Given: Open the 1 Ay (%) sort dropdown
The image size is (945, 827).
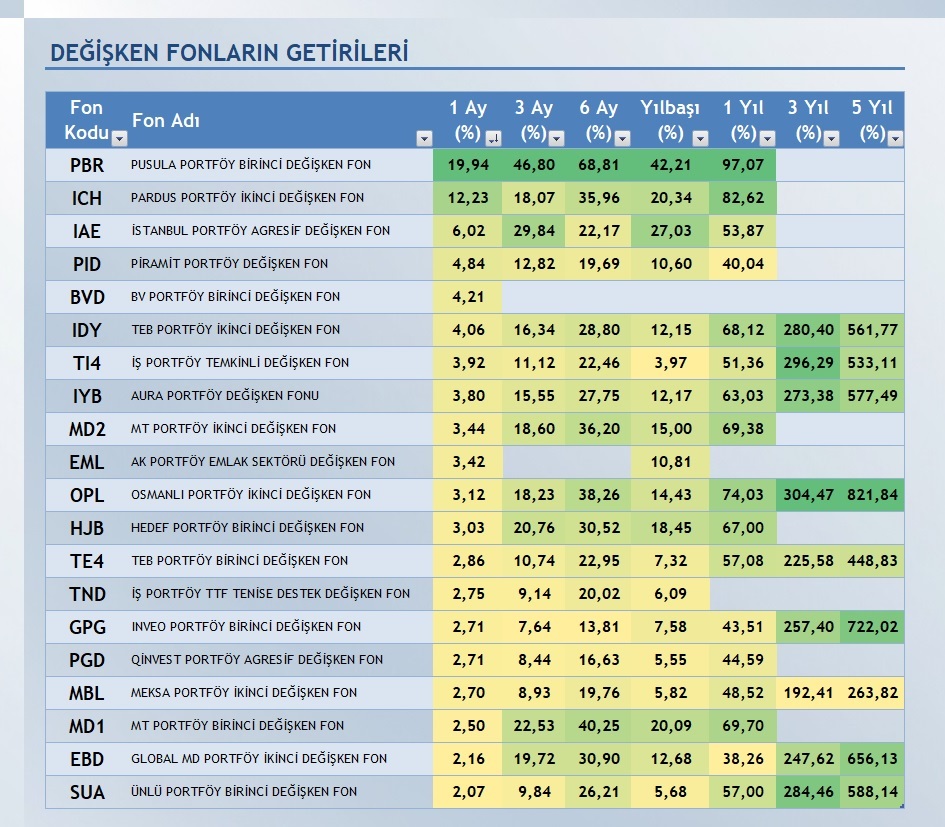Looking at the screenshot, I should click(x=494, y=139).
